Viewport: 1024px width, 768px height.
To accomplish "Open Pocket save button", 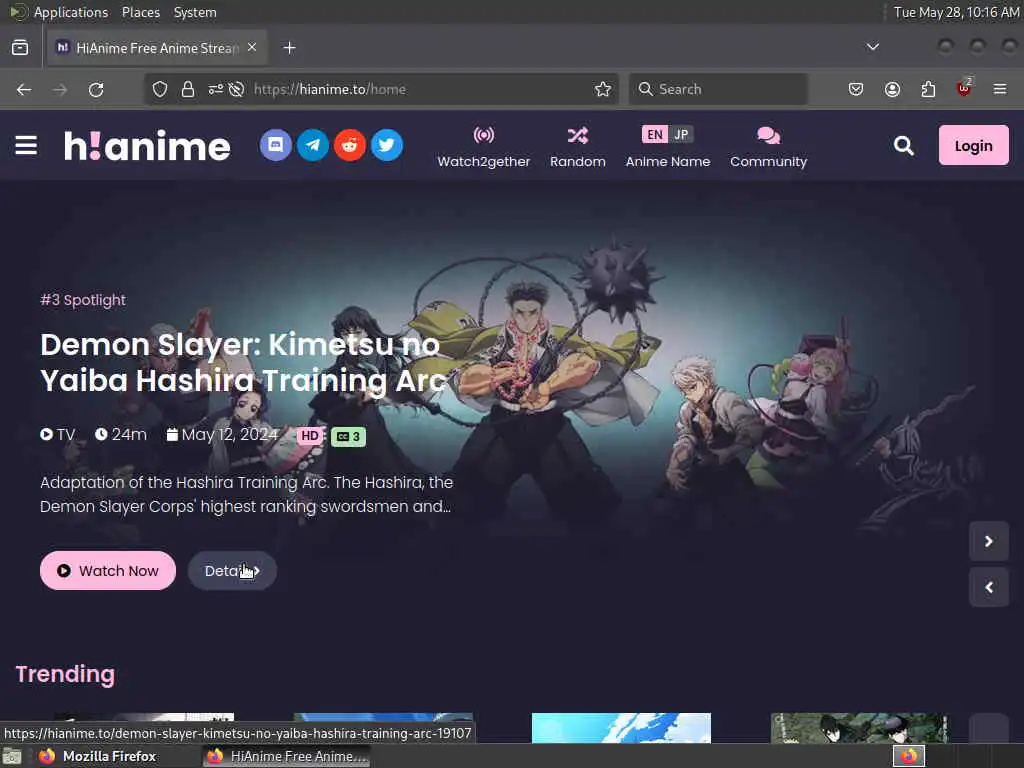I will click(x=856, y=89).
